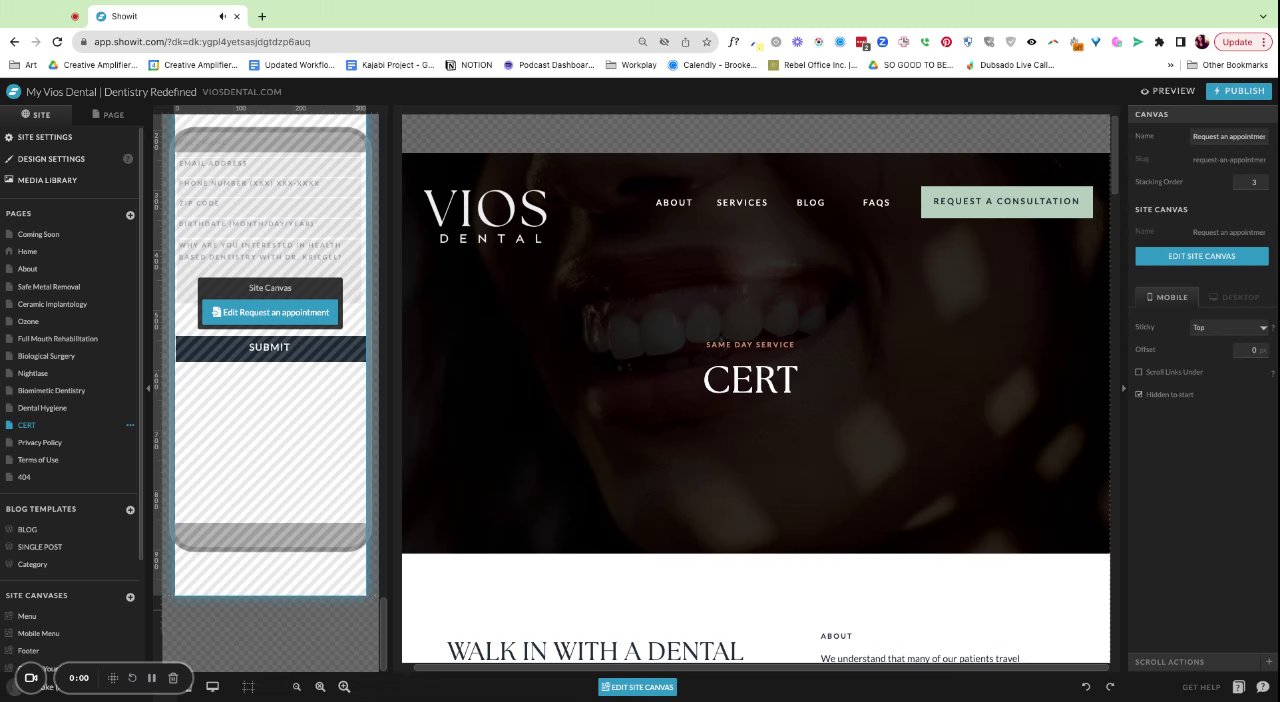1280x702 pixels.
Task: Click the undo arrow at the bottom right
Action: (1086, 687)
